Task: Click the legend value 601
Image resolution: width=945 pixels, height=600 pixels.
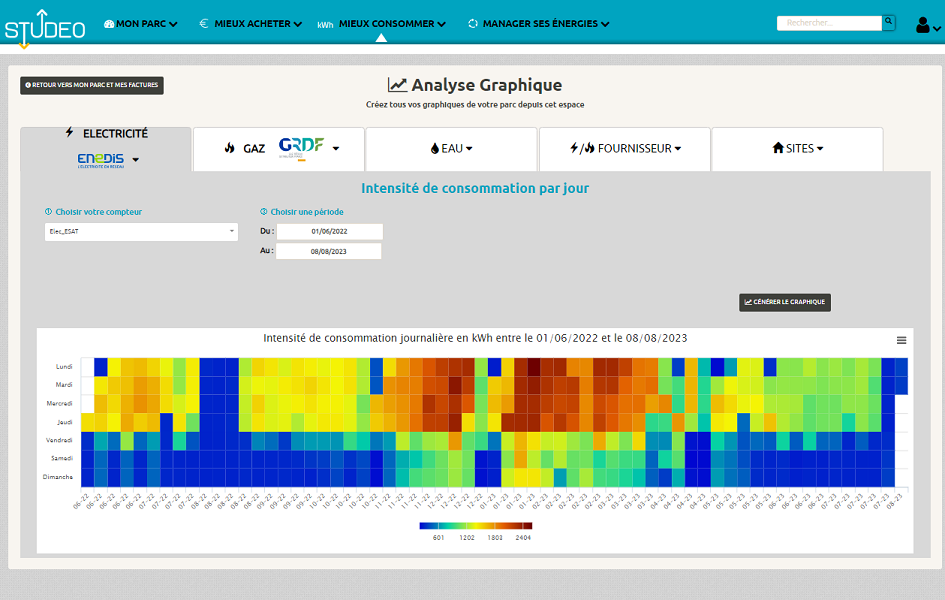Action: (438, 537)
